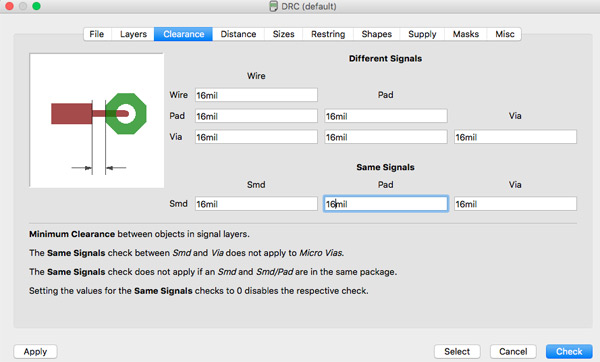
Task: Click the clearance diagram preview image
Action: [x=97, y=120]
